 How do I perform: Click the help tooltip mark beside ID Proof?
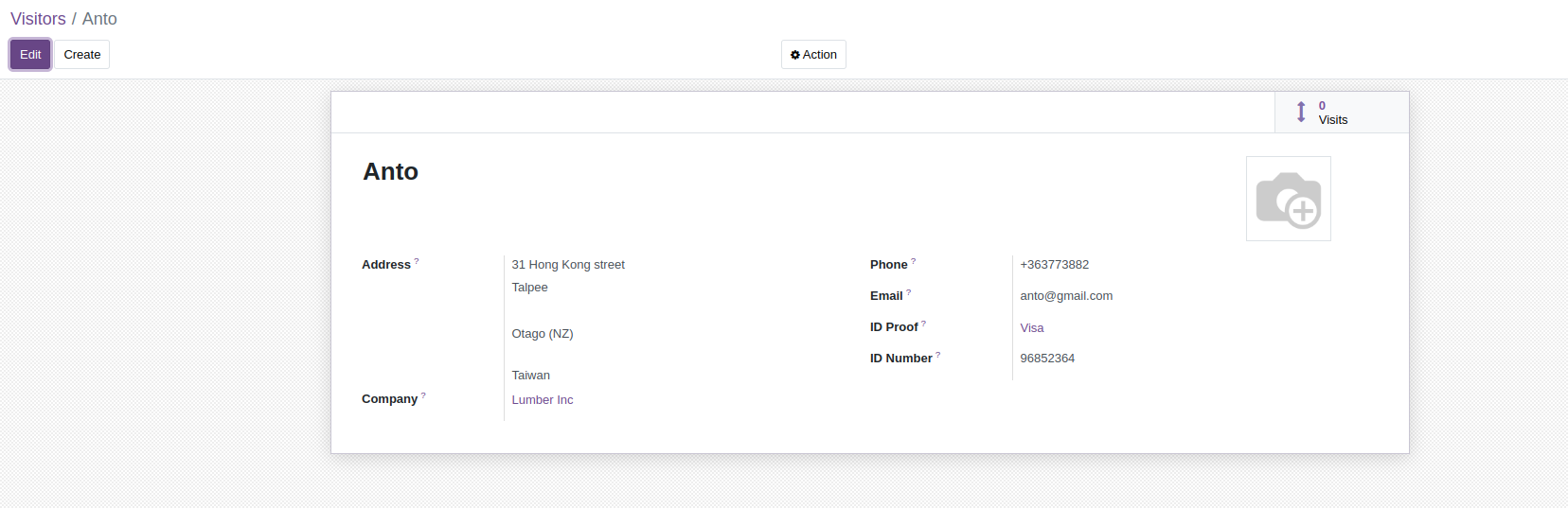[x=924, y=324]
